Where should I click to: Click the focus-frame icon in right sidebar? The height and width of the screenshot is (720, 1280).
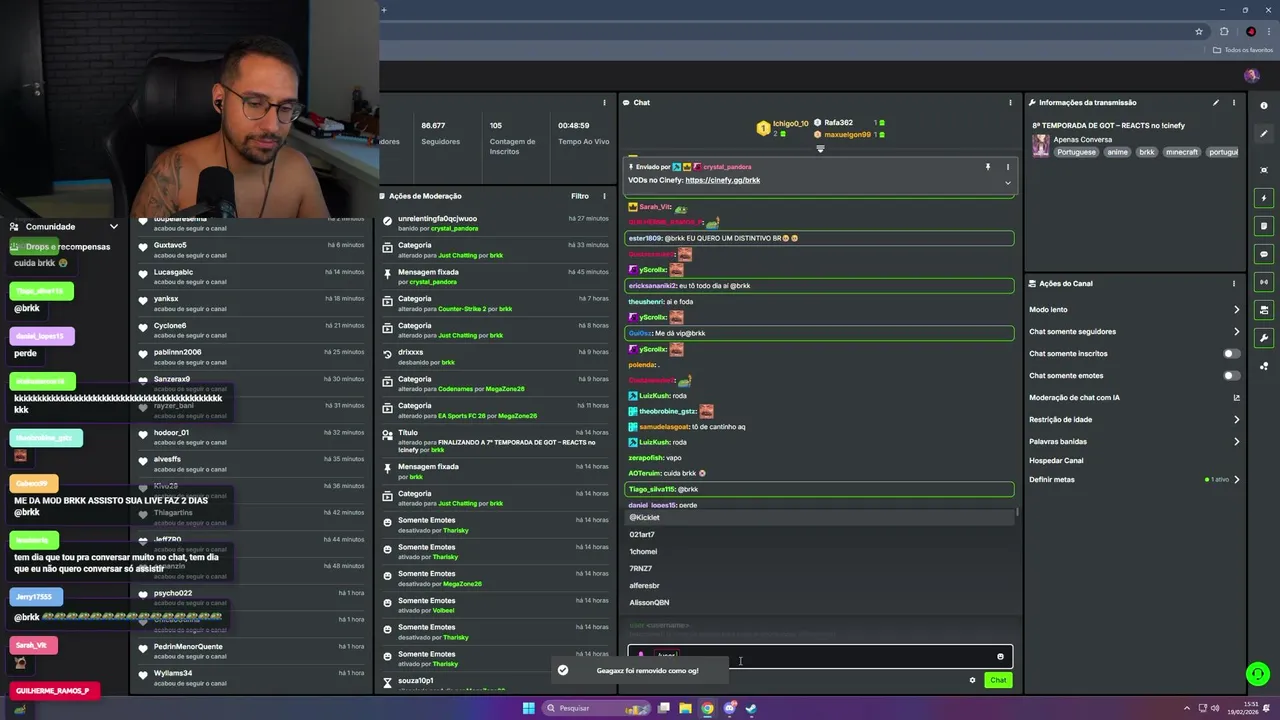(1264, 170)
